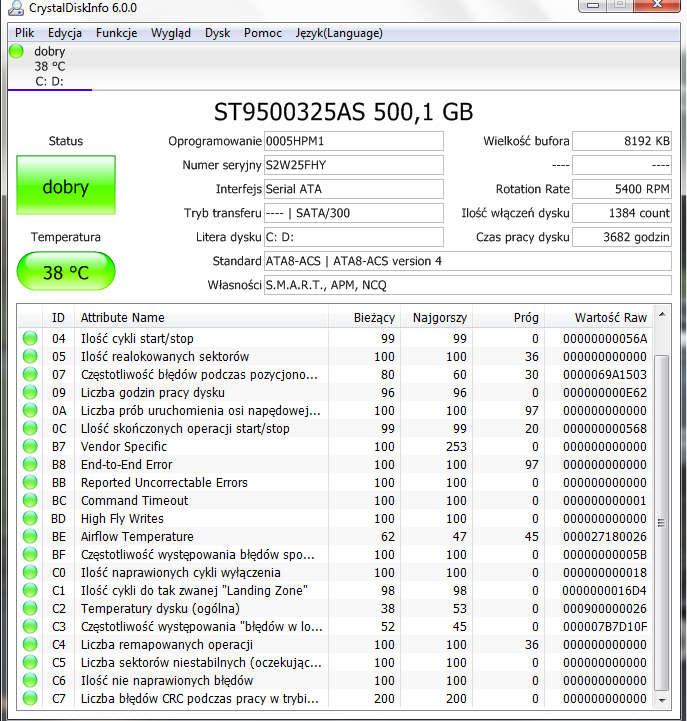Click status icon for Reported Uncorrectable Errors
The image size is (687, 721).
[x=30, y=482]
